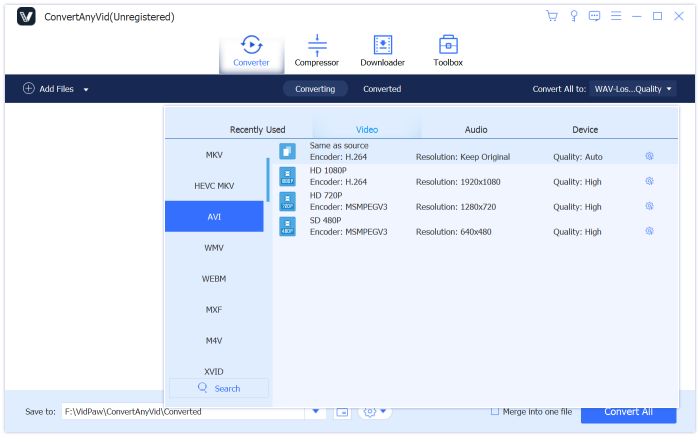Click Resolution: 1280x720 text
This screenshot has width=700, height=437.
click(456, 207)
